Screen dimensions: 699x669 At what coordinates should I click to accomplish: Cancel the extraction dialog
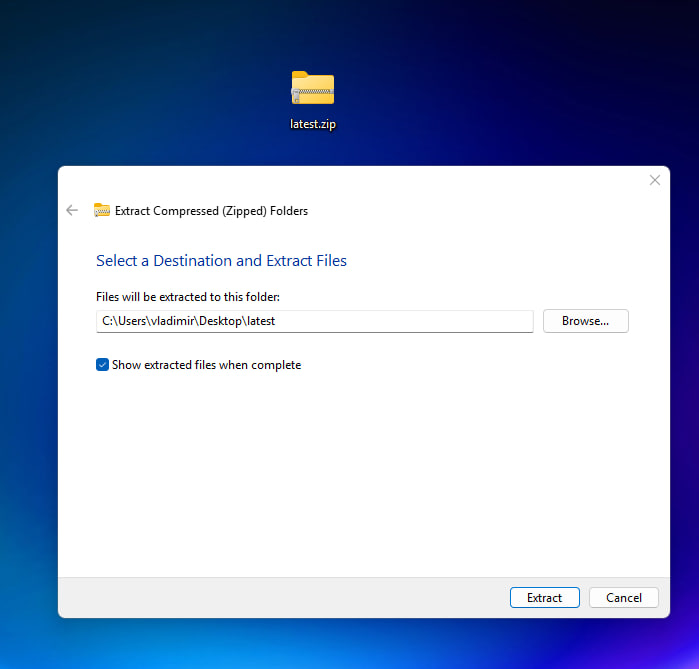coord(623,597)
